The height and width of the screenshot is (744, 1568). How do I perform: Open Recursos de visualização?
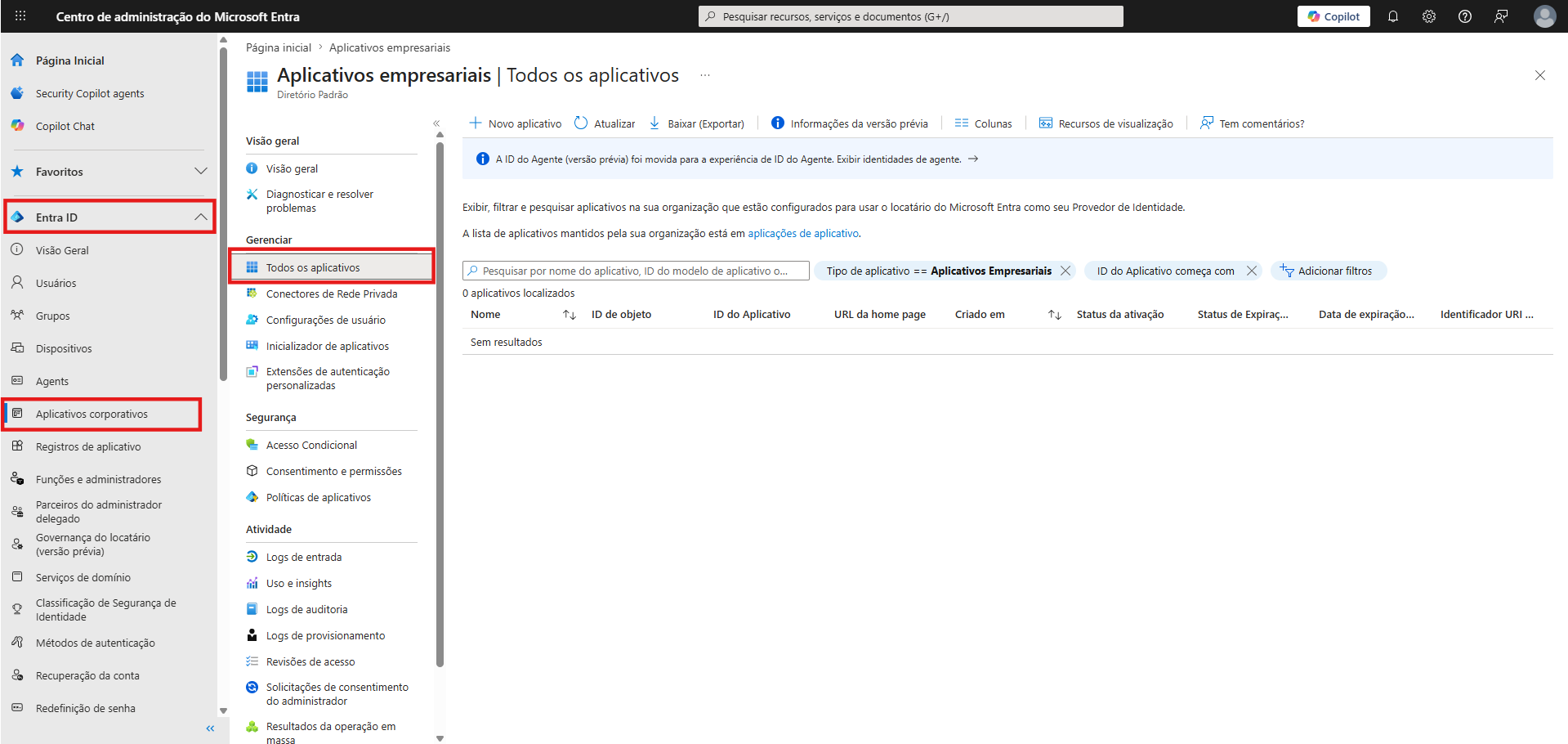(1106, 123)
